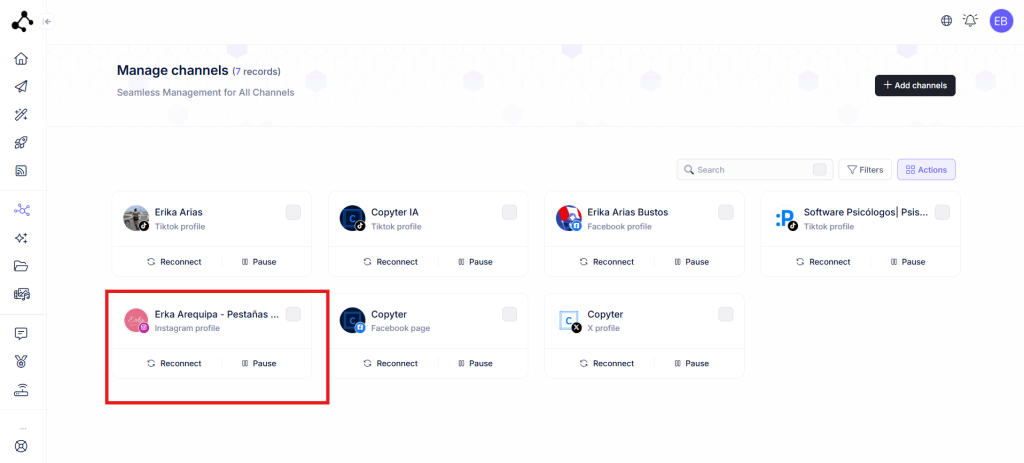Viewport: 1024px width, 463px height.
Task: Tick the Erika Arias Bustos checkbox
Action: tap(725, 212)
